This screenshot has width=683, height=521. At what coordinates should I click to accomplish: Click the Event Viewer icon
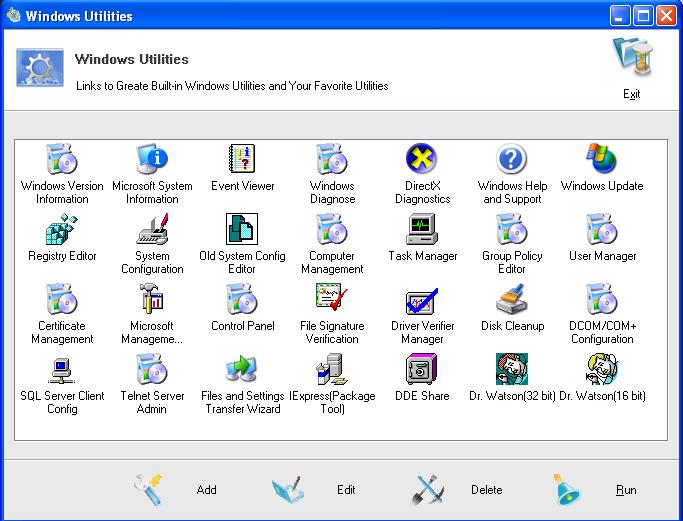(242, 159)
